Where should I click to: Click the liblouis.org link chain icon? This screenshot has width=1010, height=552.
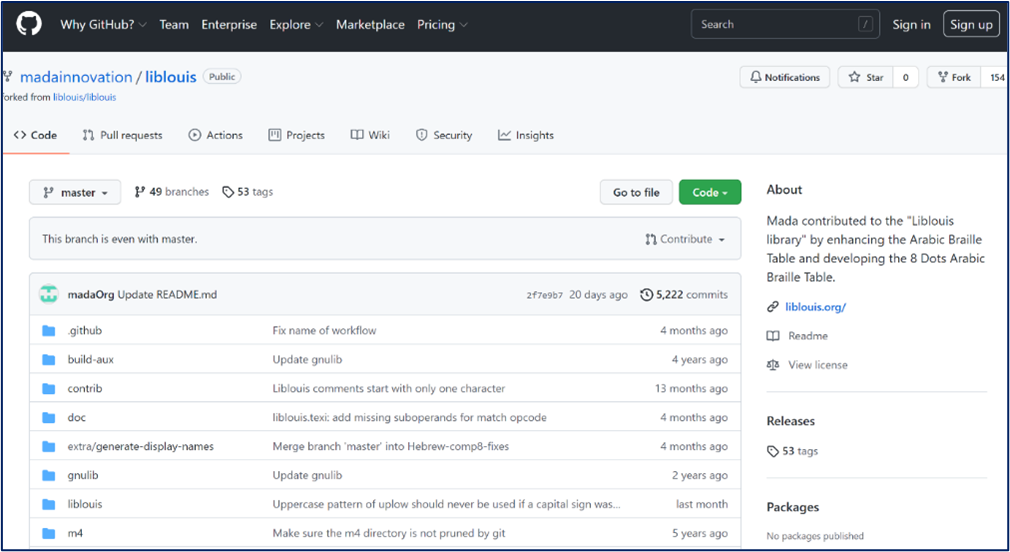click(773, 307)
